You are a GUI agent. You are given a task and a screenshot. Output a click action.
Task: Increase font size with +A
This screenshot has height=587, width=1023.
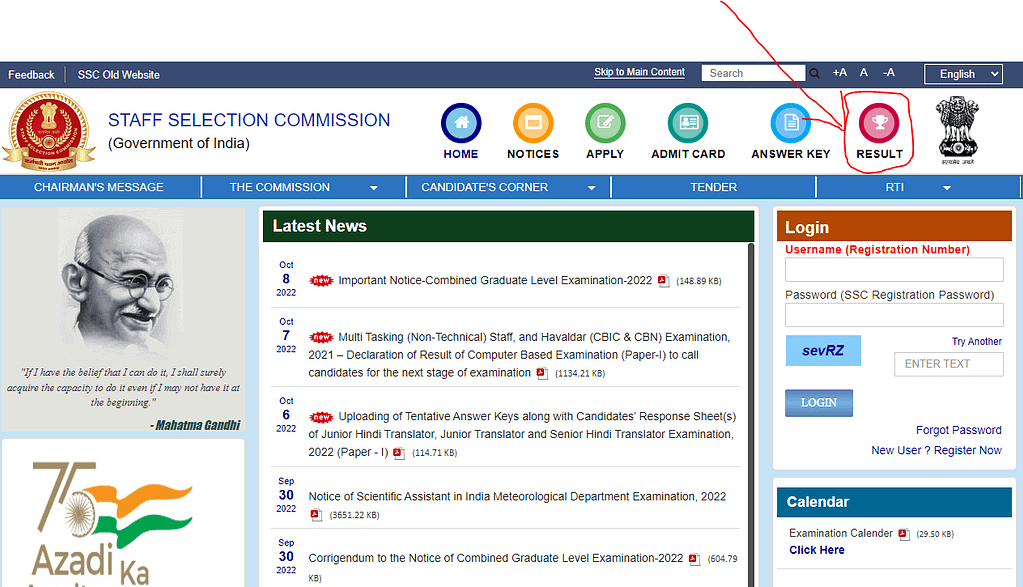(x=840, y=73)
